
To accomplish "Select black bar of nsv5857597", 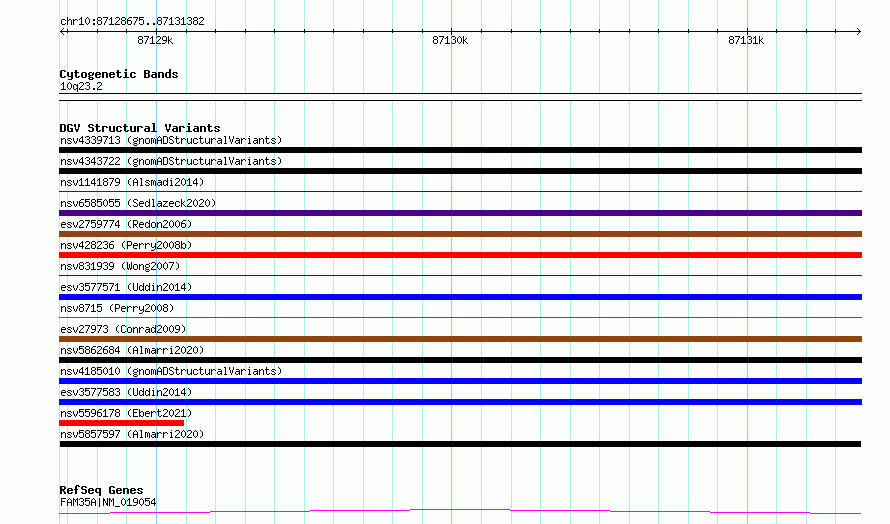I will click(x=460, y=444).
